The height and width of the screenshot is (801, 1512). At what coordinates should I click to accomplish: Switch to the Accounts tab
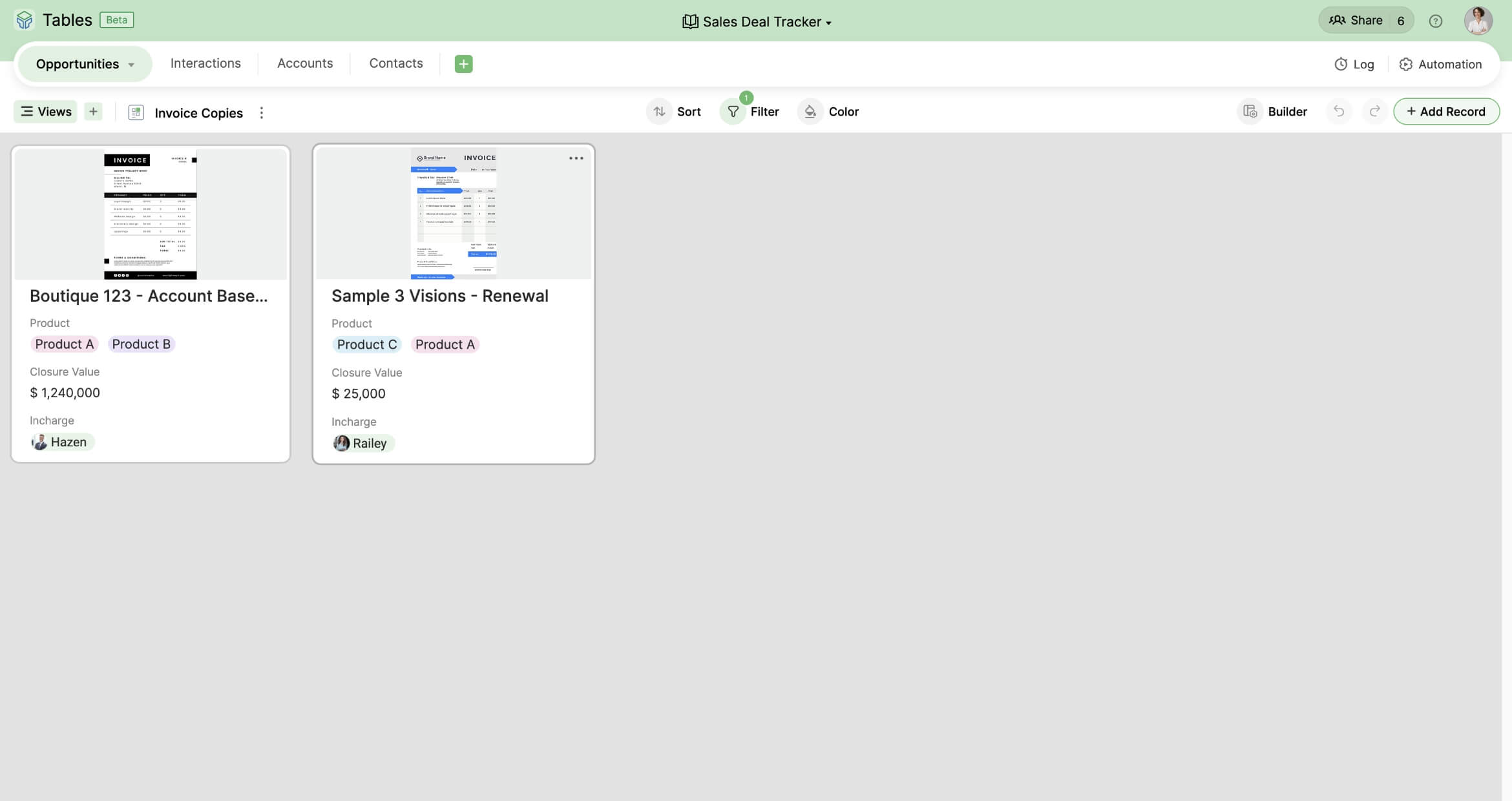[x=305, y=63]
